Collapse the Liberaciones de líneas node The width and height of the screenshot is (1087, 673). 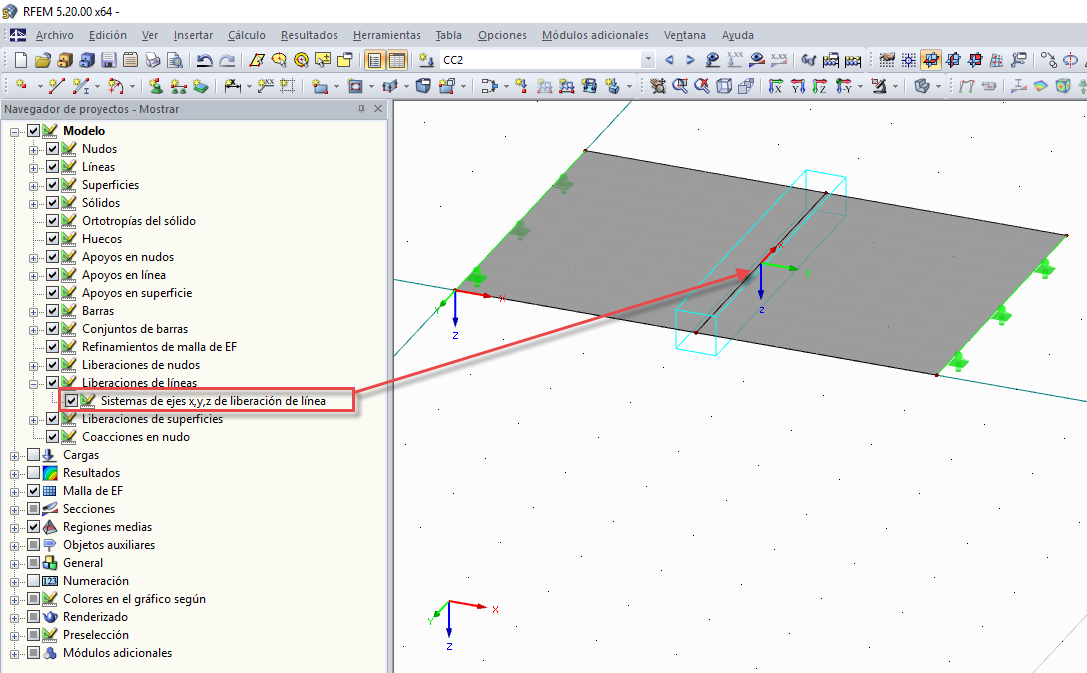33,383
